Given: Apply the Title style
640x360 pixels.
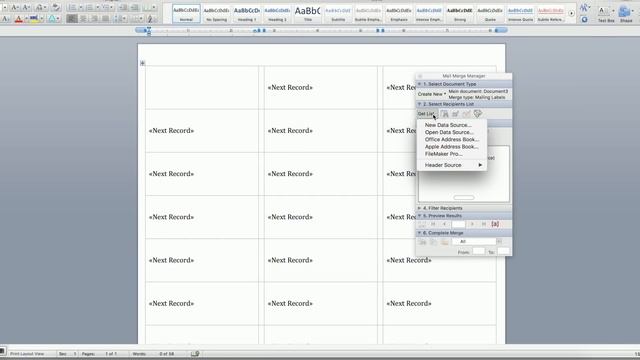Looking at the screenshot, I should 307,13.
